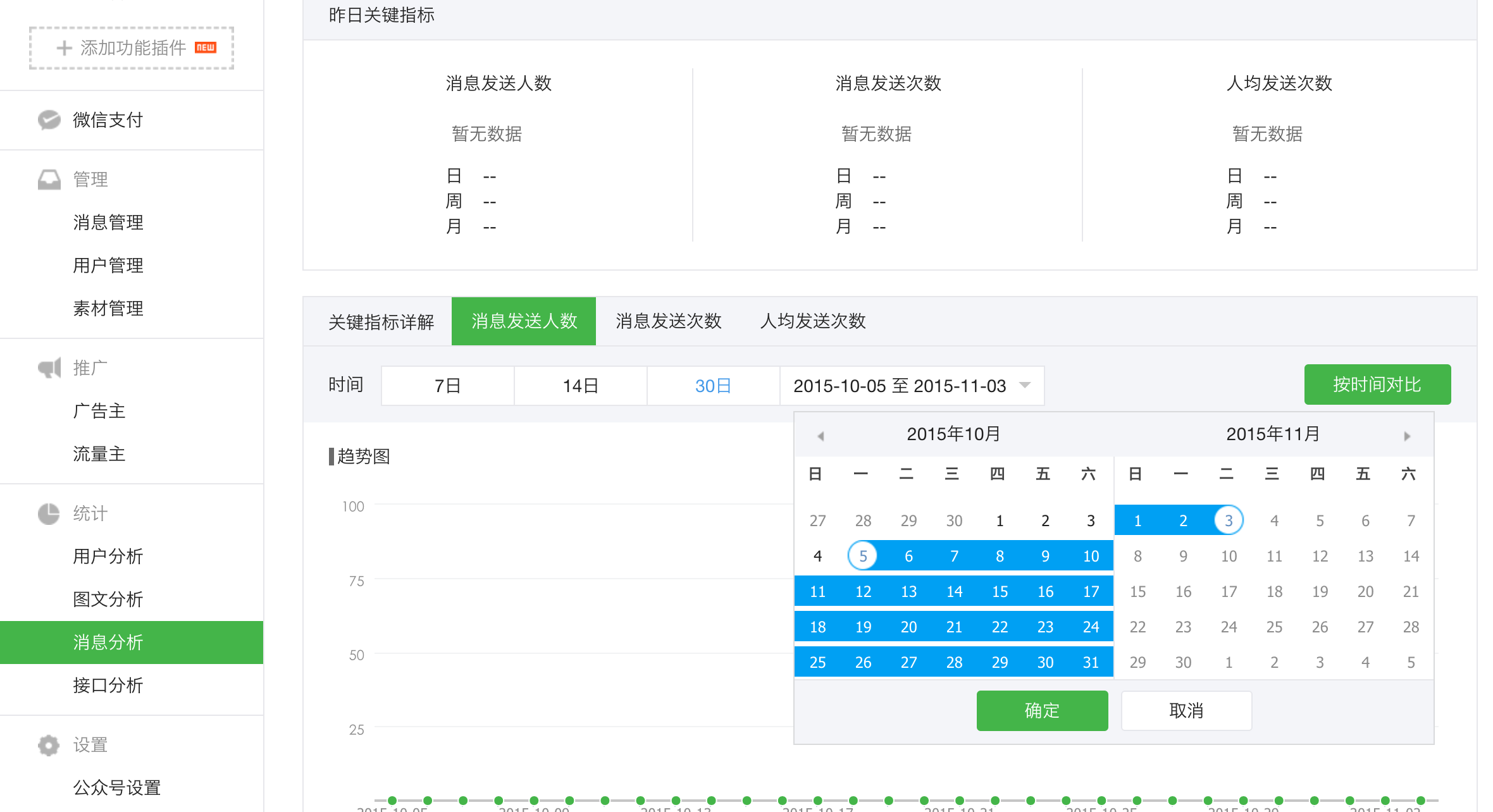Pick October 10 in calendar
1493x812 pixels.
1091,556
